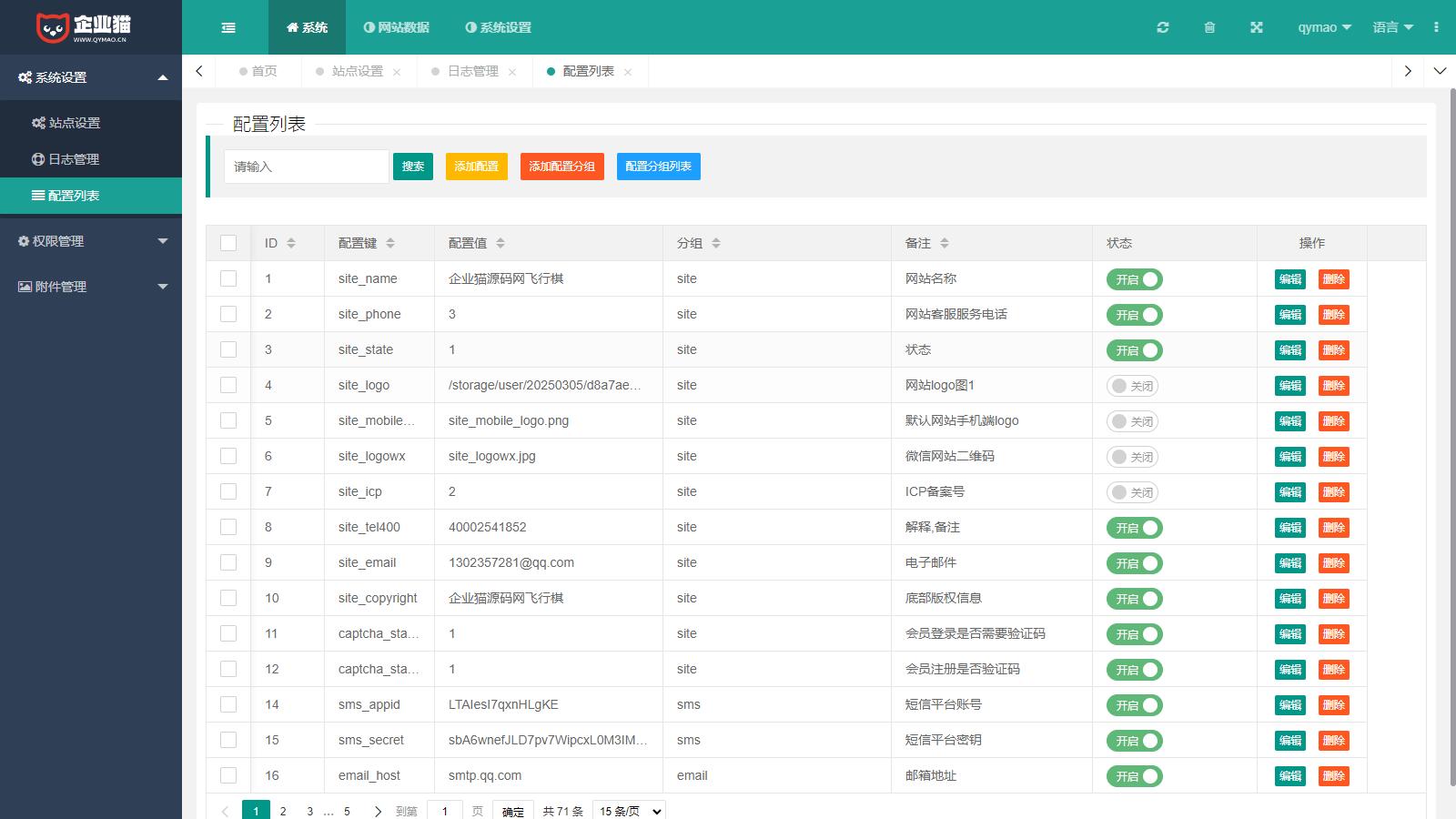This screenshot has width=1456, height=819.
Task: Expand the 权限管理 sidebar menu
Action: (x=91, y=241)
